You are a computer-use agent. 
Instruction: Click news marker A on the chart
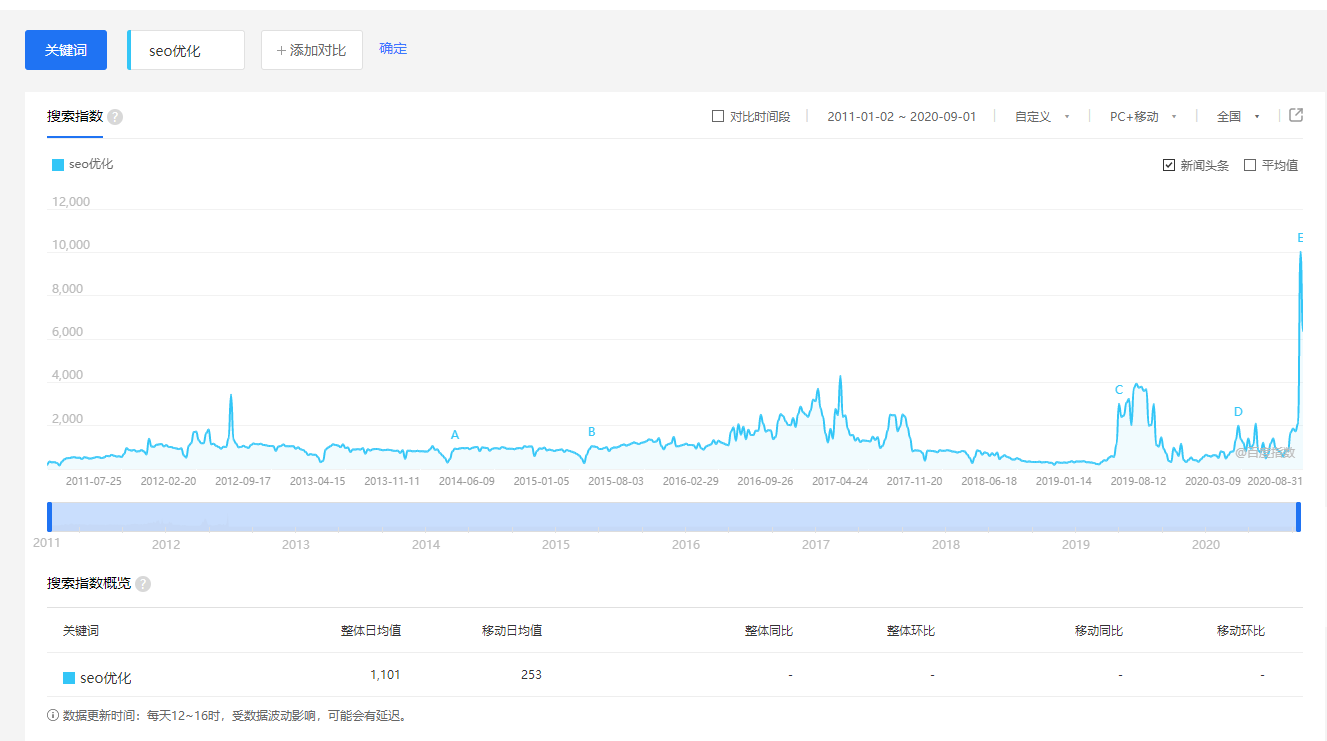point(455,435)
